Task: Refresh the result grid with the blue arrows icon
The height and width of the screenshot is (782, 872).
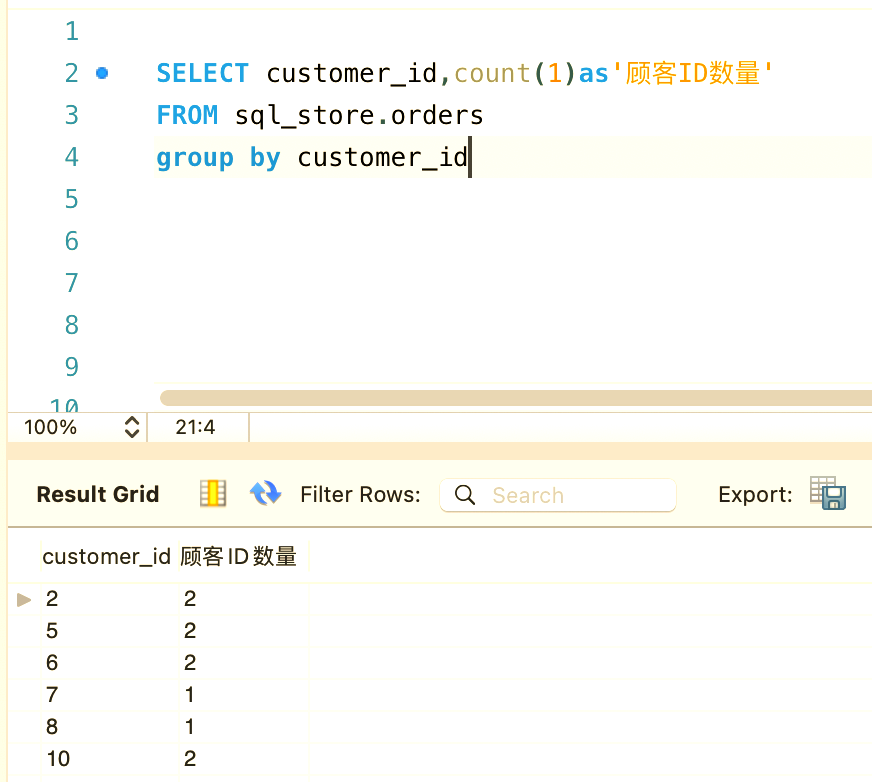Action: [265, 493]
